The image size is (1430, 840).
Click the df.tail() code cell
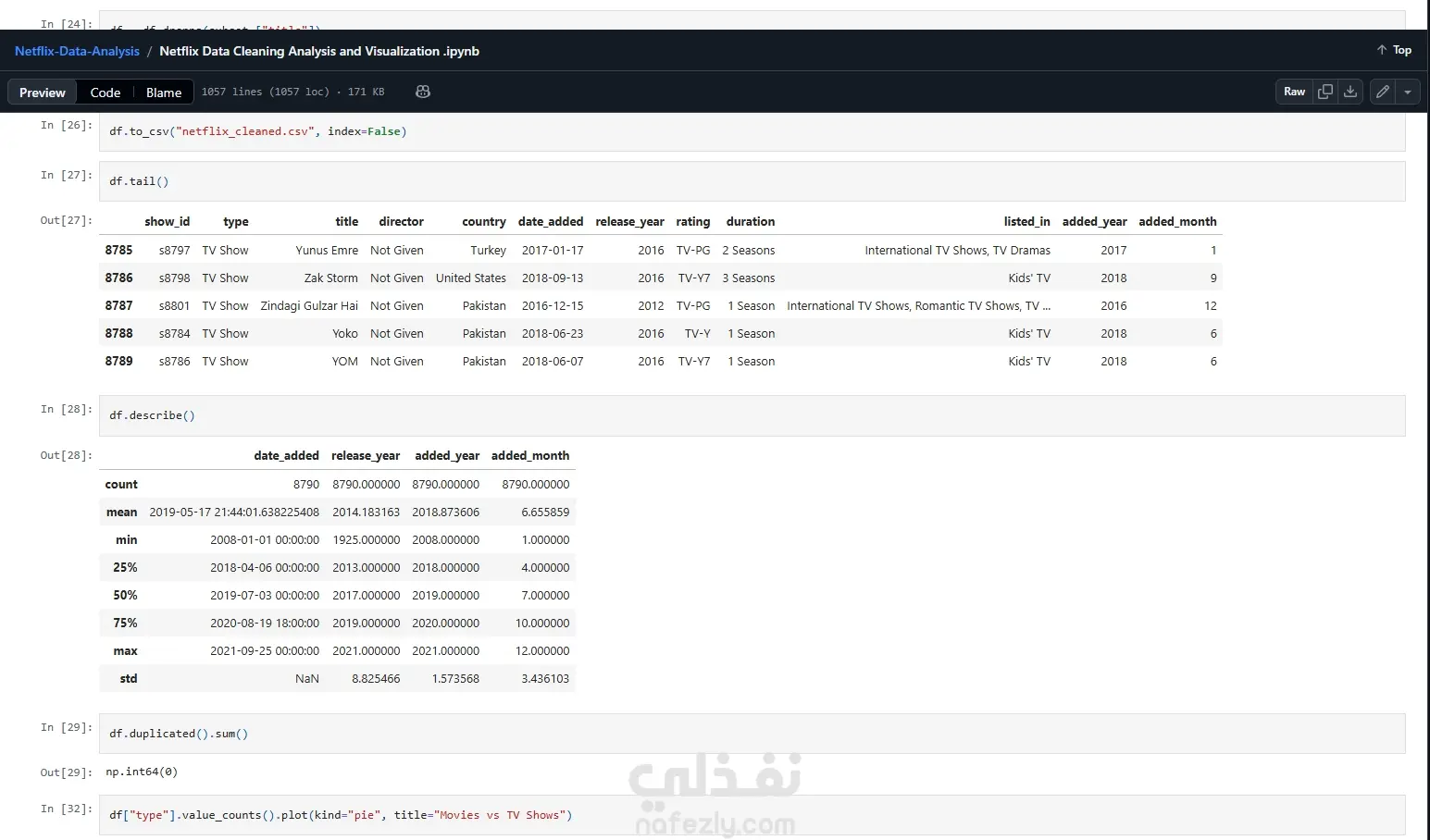[x=752, y=181]
